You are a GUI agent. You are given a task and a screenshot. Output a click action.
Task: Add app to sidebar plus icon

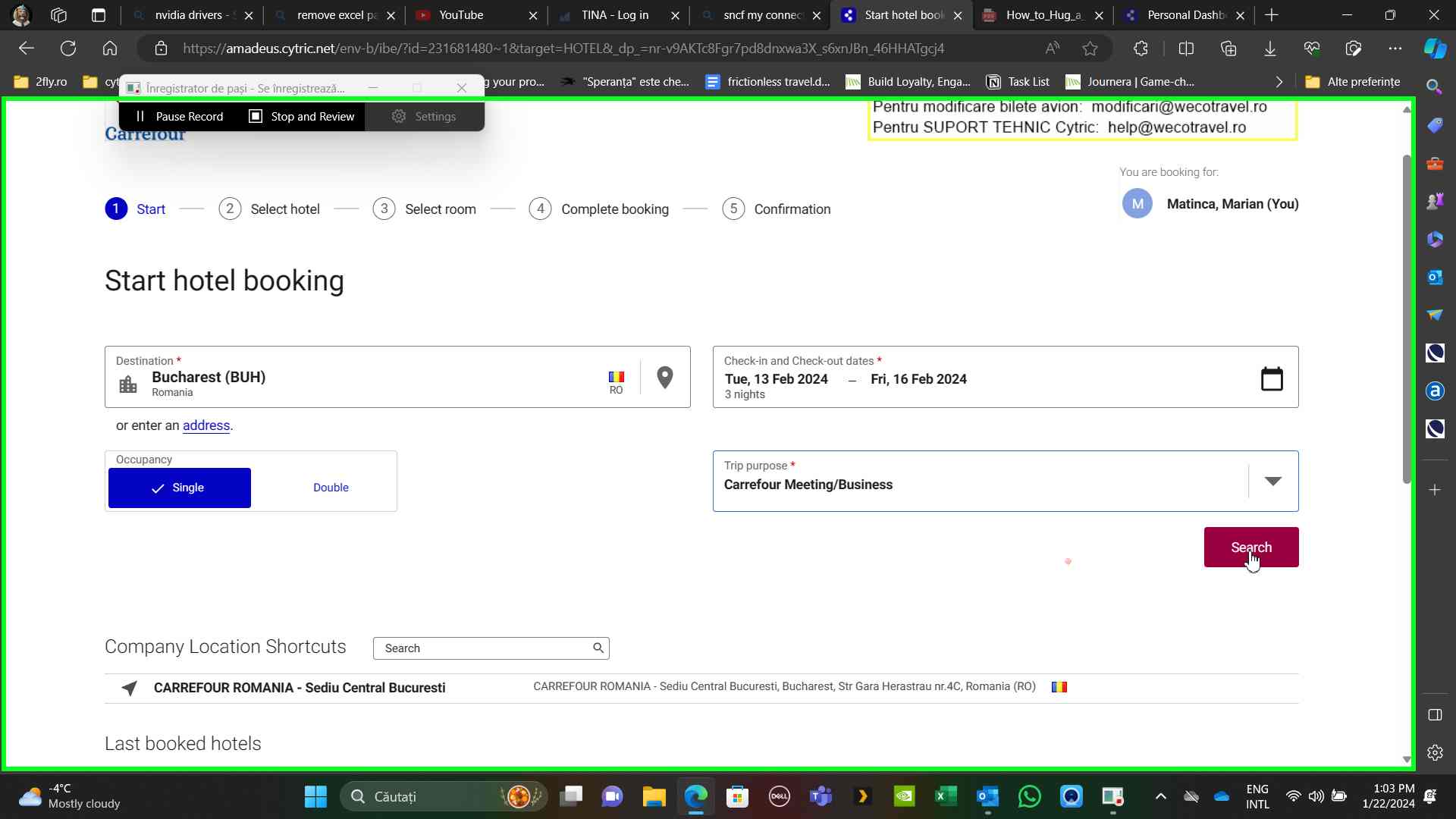tap(1435, 491)
